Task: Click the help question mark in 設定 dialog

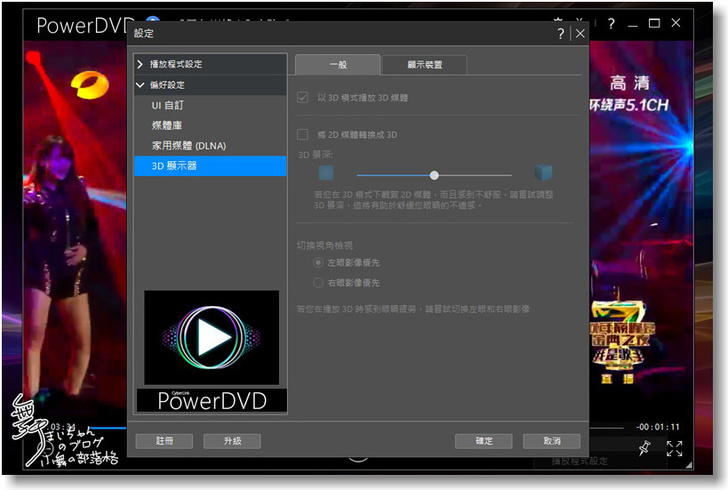Action: point(561,33)
